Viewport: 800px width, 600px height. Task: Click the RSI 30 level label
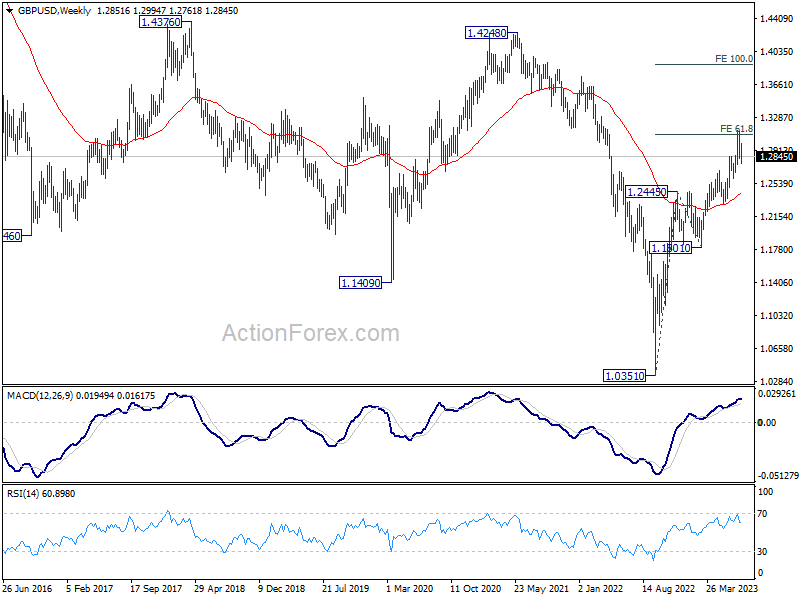tap(762, 552)
